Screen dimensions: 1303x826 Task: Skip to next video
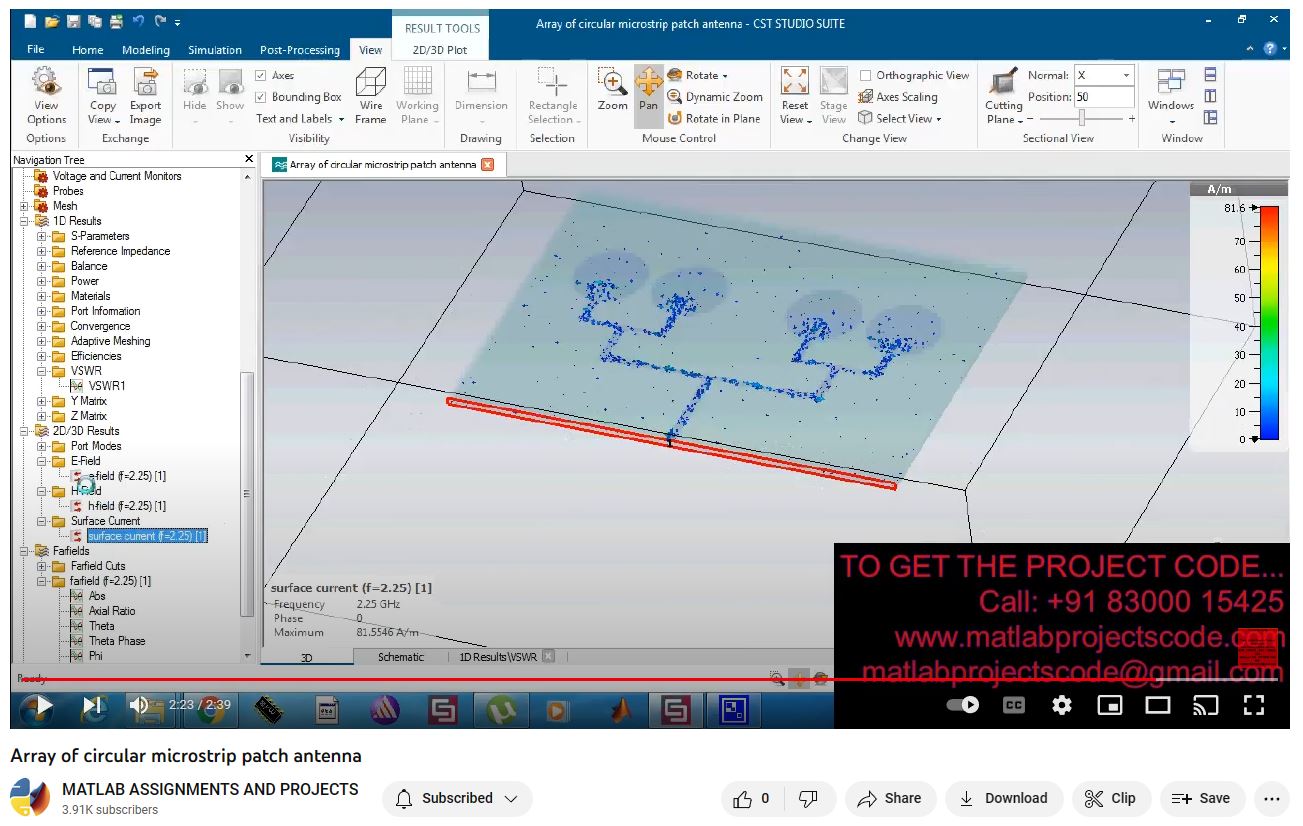(x=93, y=705)
